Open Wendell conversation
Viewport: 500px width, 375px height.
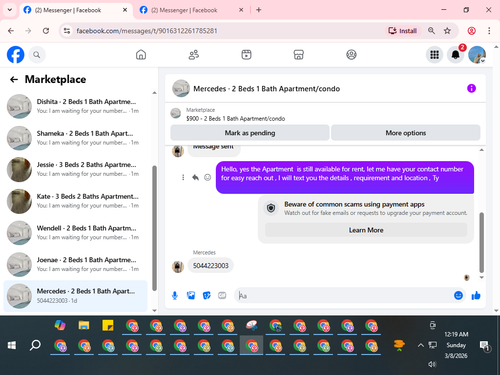(x=75, y=233)
